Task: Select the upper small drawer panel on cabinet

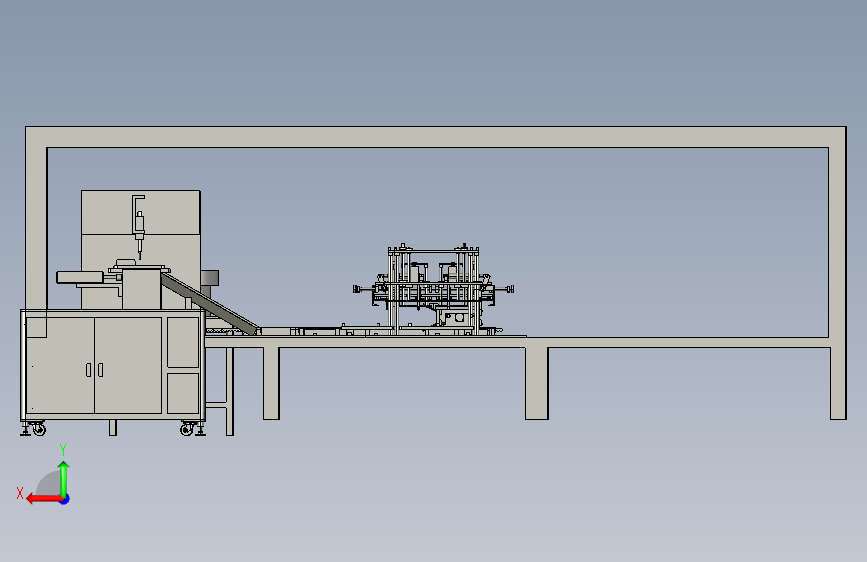Action: point(183,342)
